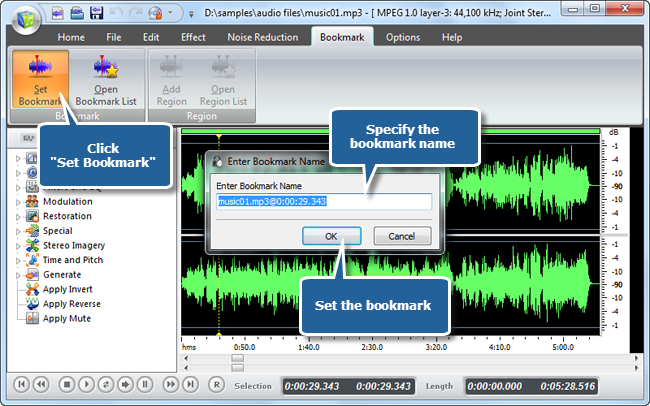The image size is (650, 406).
Task: Click the Generate icon in tree
Action: click(x=32, y=275)
